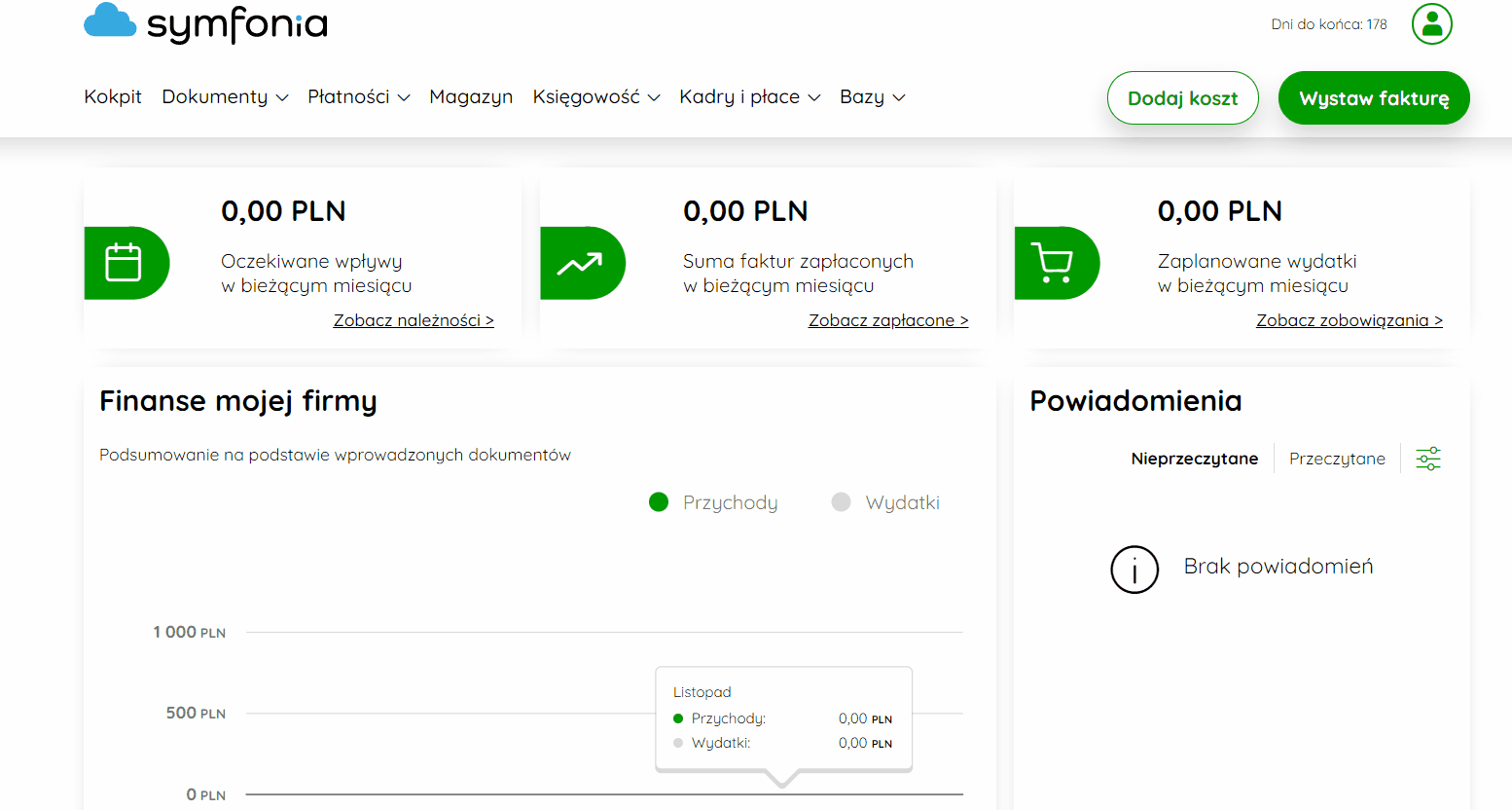
Task: Follow the Zobacz zobowiązania link
Action: point(1350,320)
